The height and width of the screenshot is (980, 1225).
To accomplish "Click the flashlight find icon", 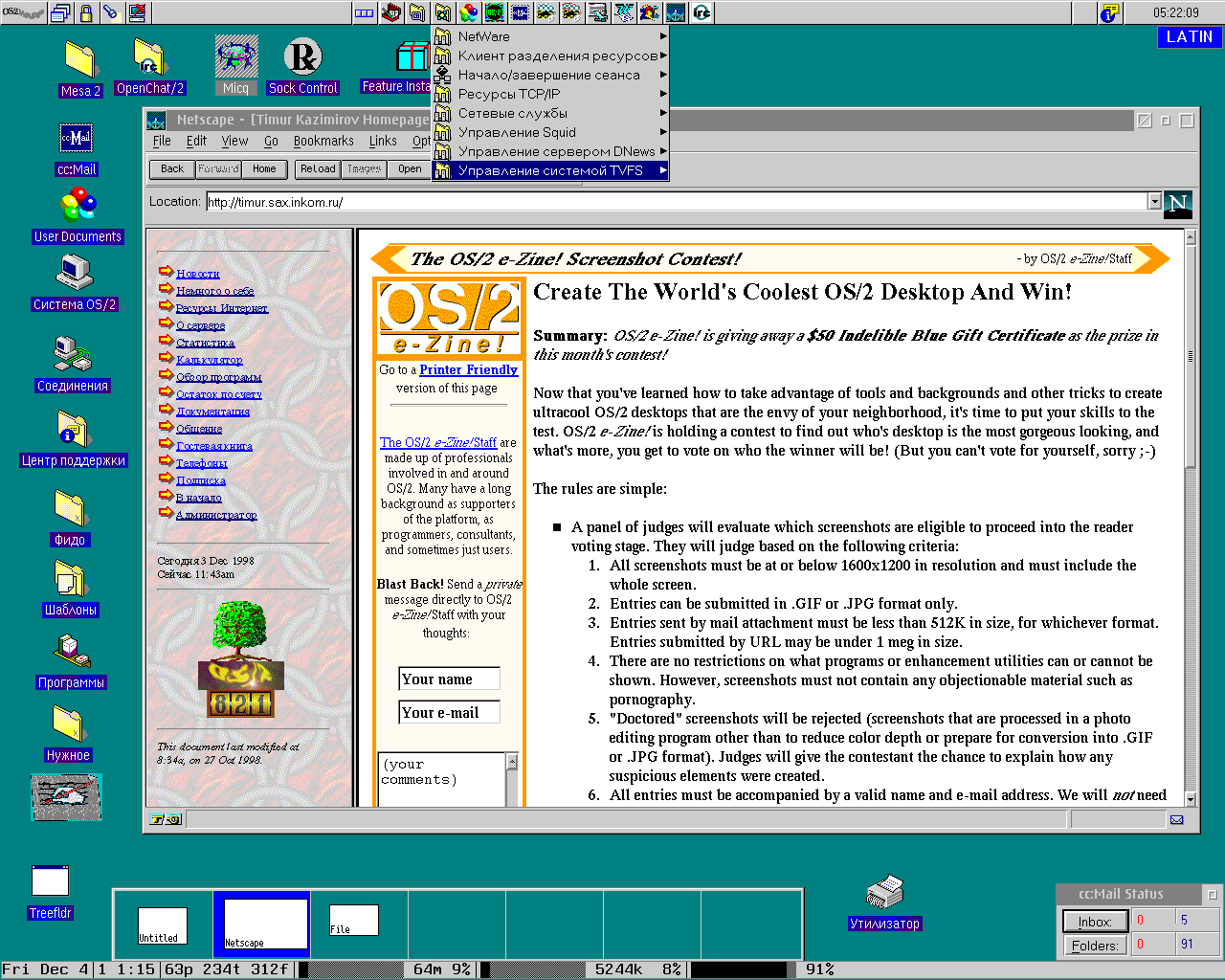I will tap(111, 12).
